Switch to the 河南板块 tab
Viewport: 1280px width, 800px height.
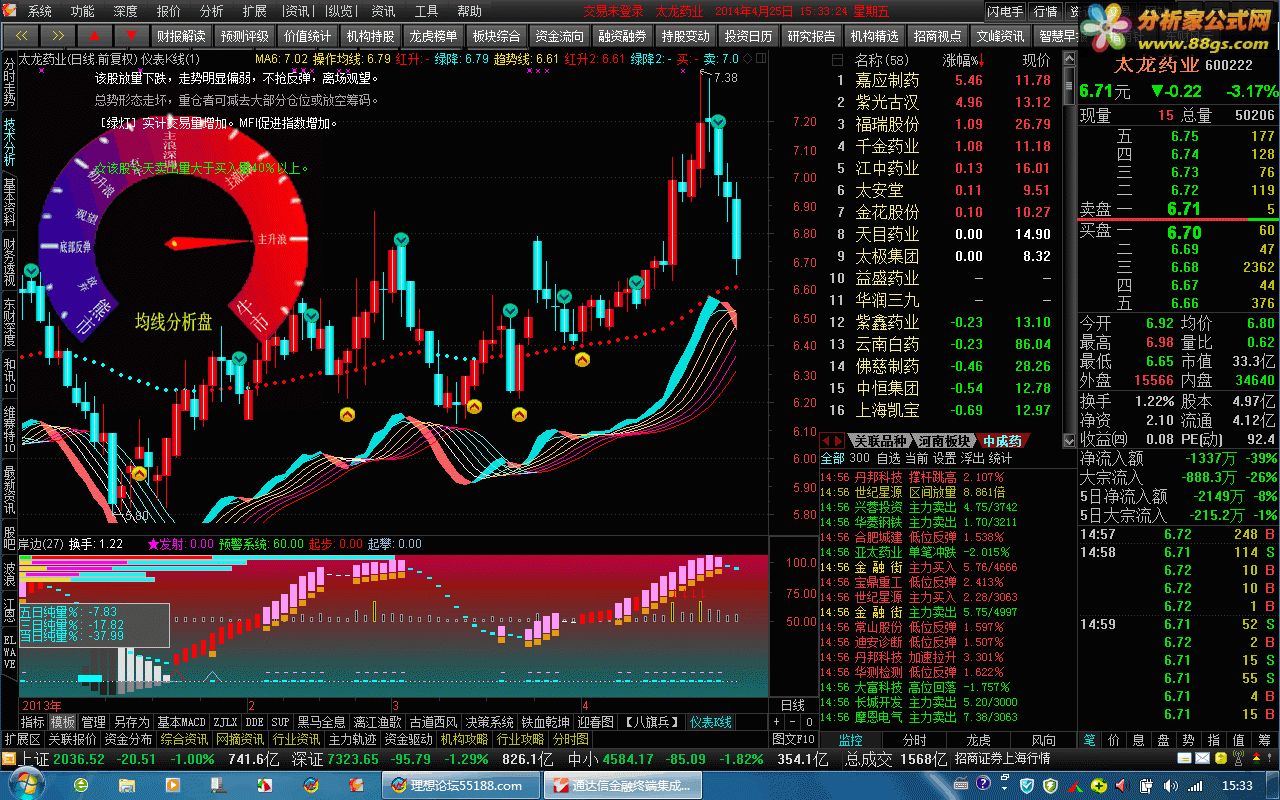click(944, 441)
